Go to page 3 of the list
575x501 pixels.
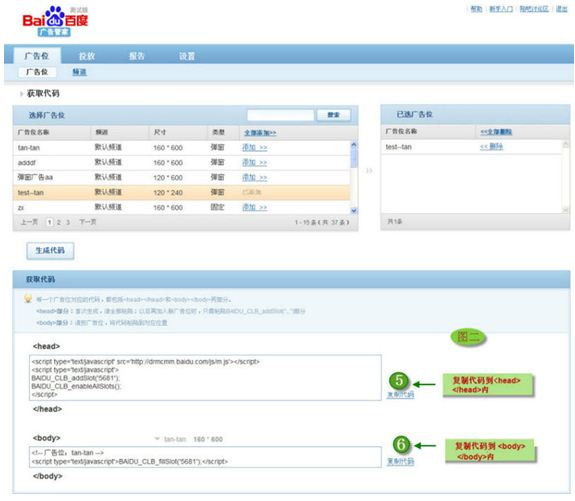(x=68, y=222)
